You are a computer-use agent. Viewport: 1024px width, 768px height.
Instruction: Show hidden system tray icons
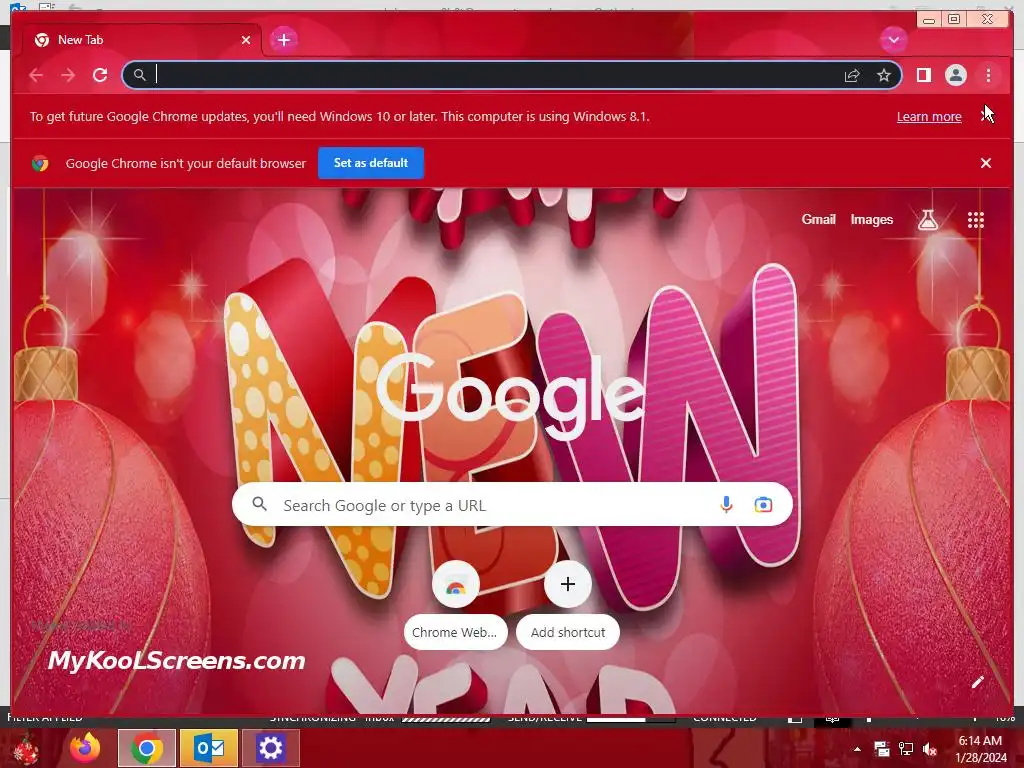point(857,749)
